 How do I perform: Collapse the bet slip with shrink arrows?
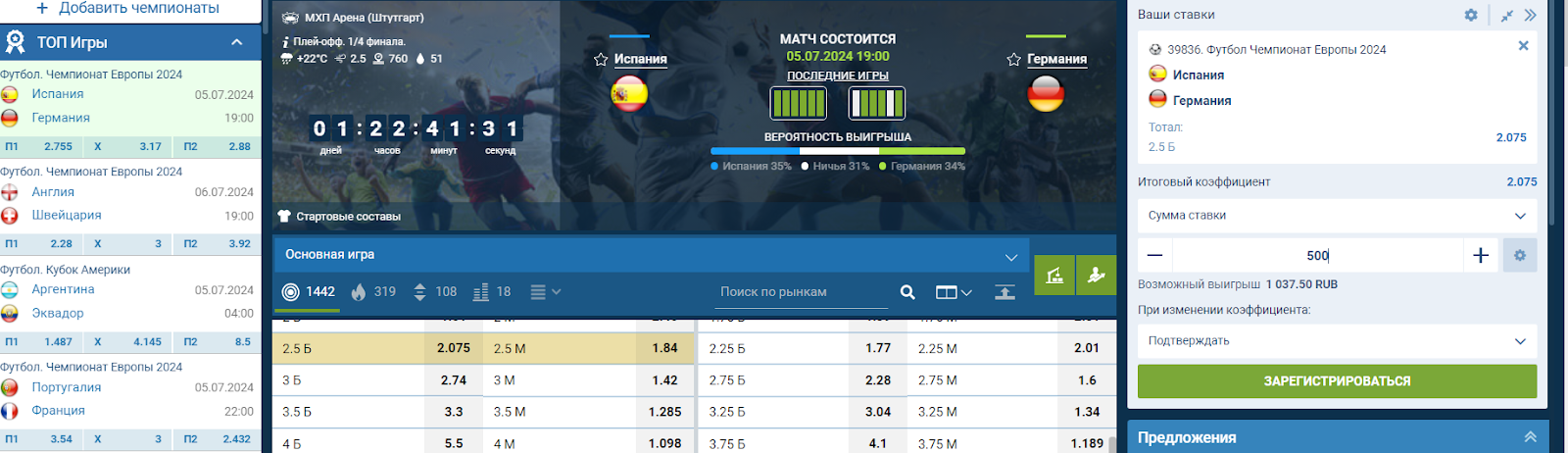click(x=1507, y=15)
